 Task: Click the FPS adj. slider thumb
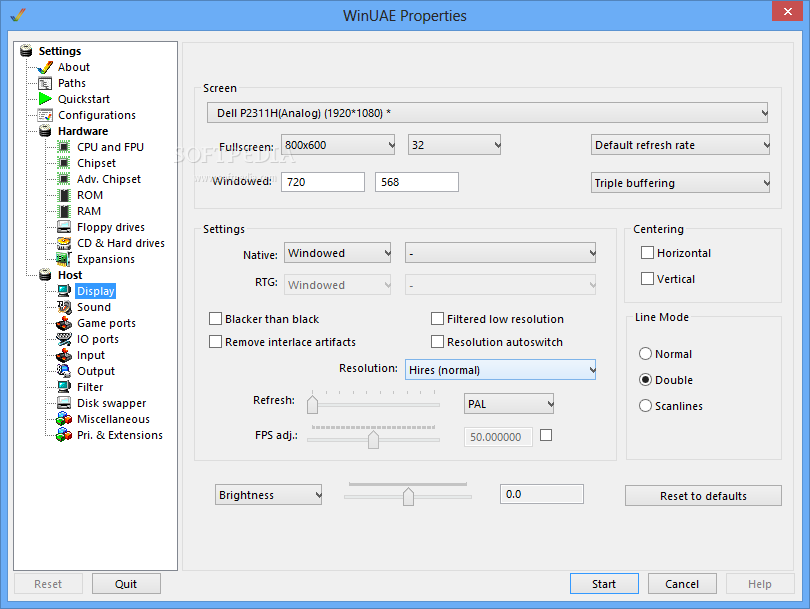(x=373, y=439)
